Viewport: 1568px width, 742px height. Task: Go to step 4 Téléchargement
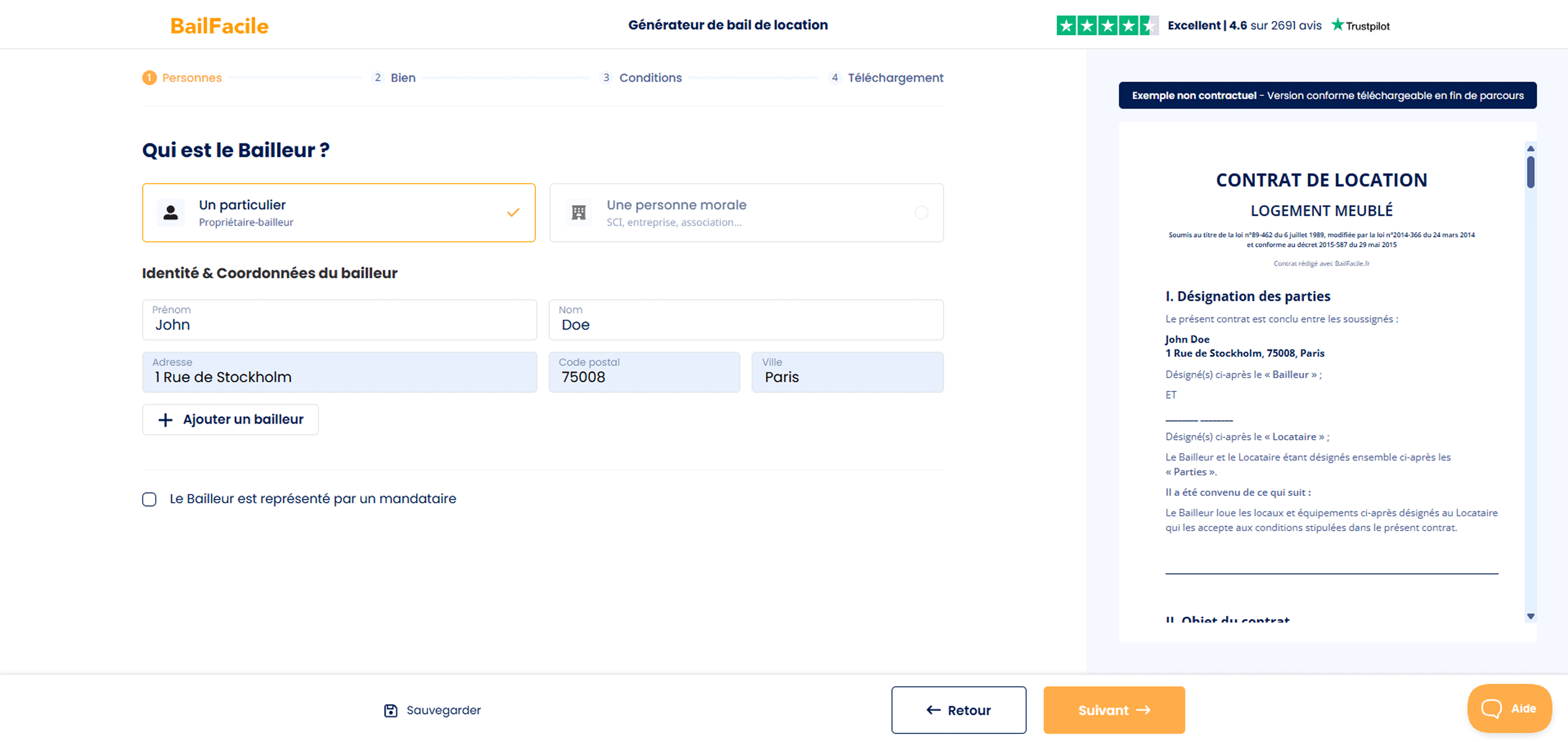point(886,78)
